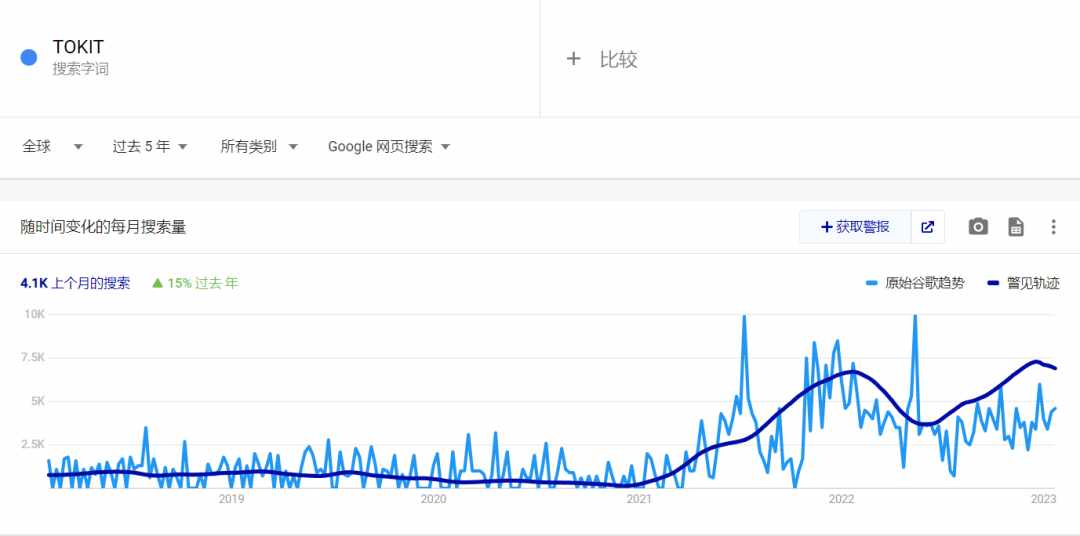
Task: Click the plus icon beside 比较
Action: click(x=573, y=59)
